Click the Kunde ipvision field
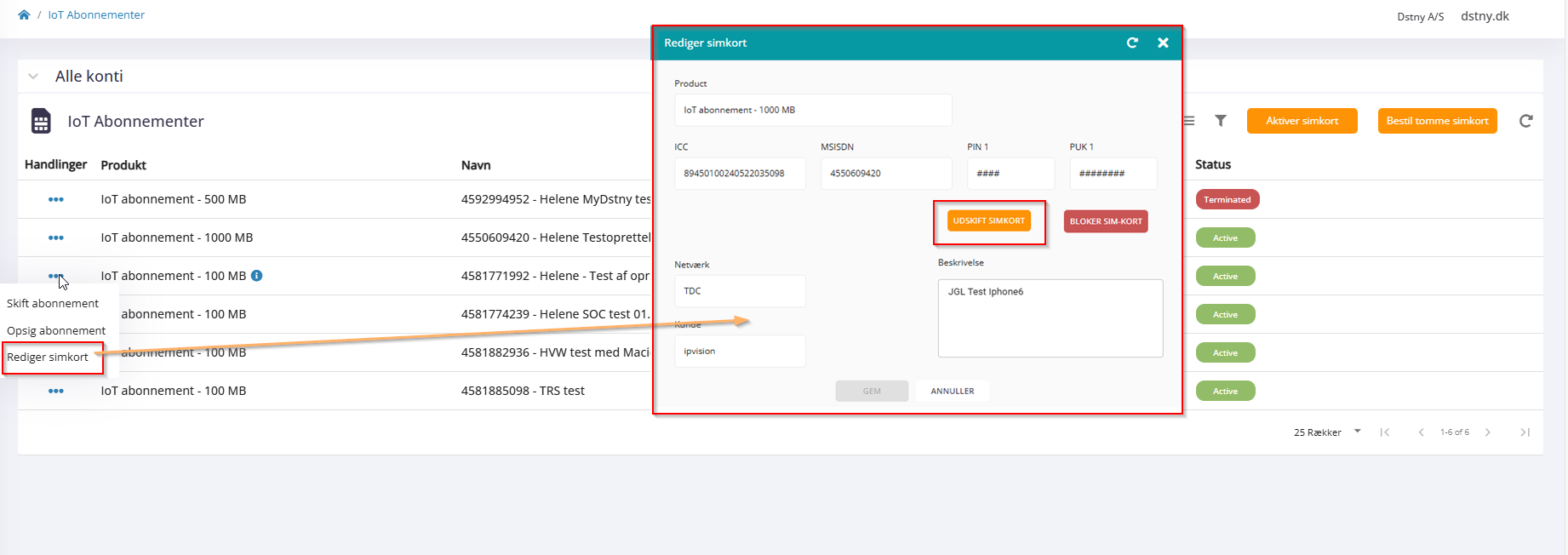Screen dimensions: 1568x555 click(x=740, y=351)
